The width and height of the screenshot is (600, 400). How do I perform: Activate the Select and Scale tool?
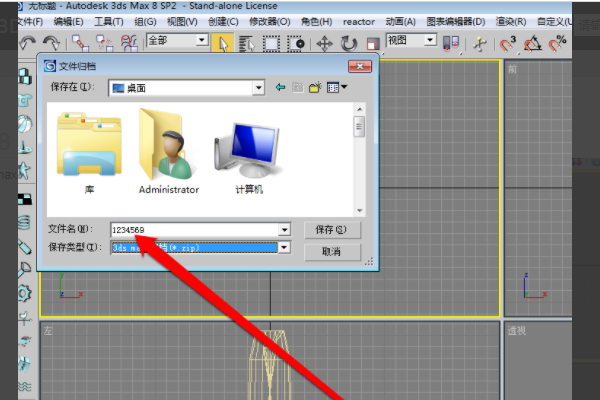[x=372, y=44]
